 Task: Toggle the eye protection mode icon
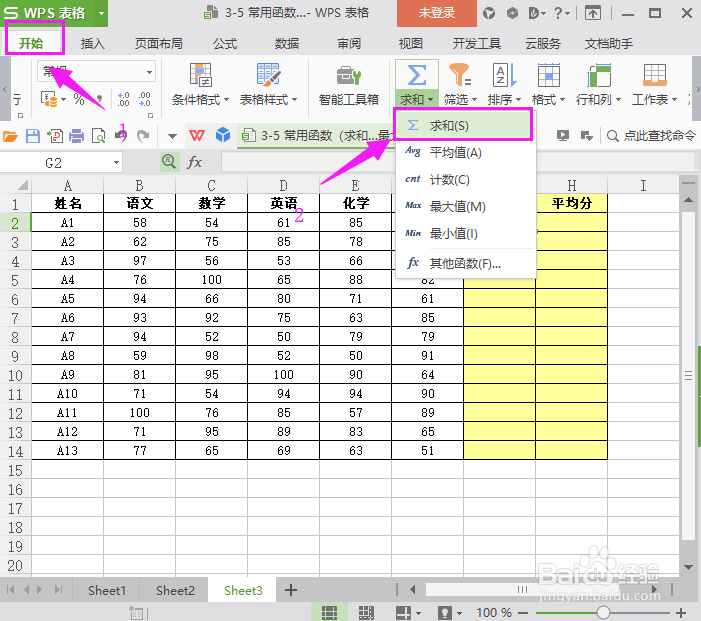tap(445, 613)
